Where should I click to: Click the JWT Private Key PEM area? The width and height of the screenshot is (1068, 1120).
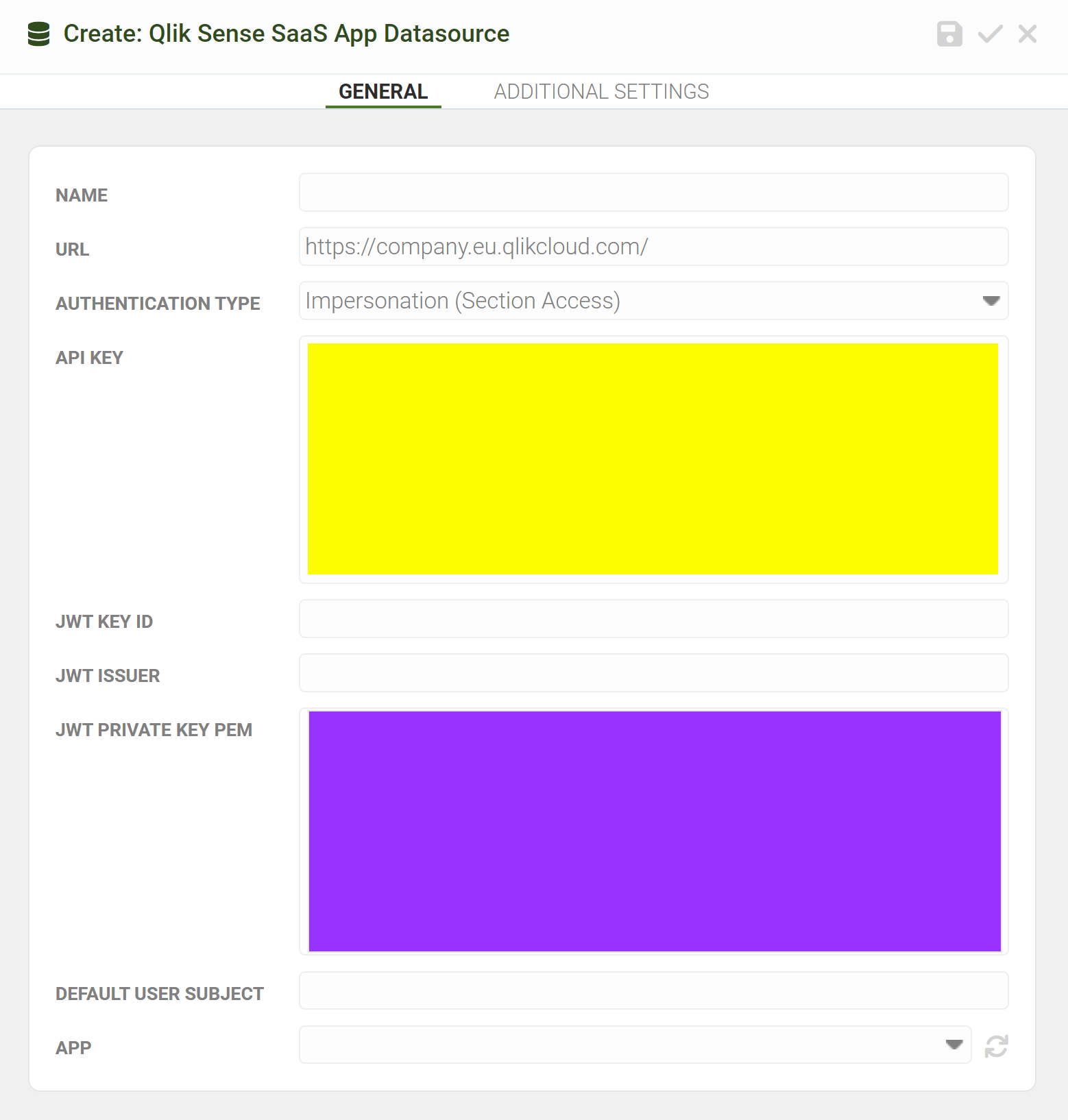click(653, 831)
